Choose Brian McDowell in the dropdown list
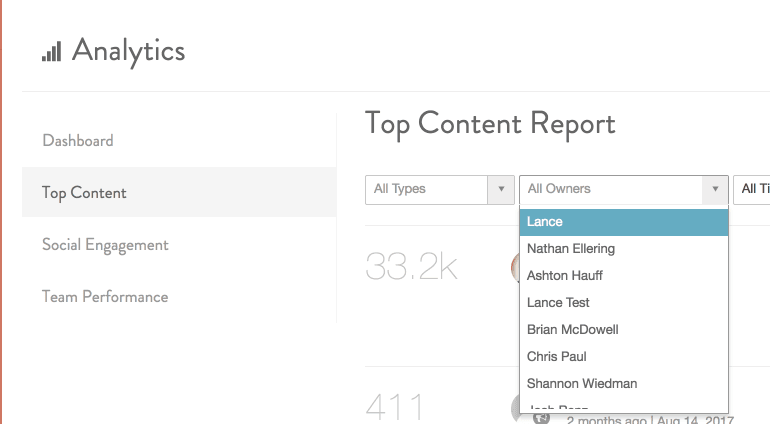 click(x=572, y=330)
